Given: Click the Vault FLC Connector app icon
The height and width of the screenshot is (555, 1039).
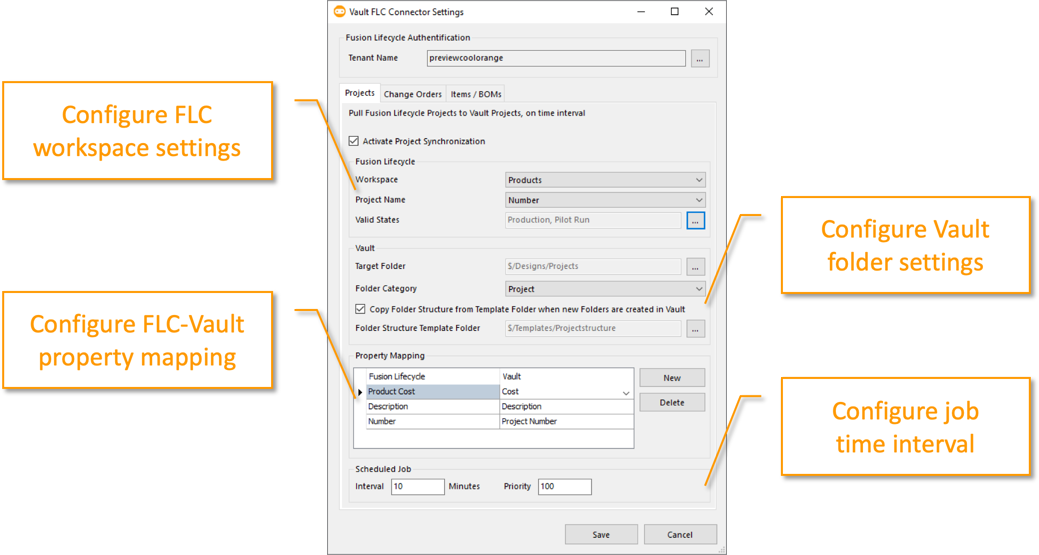Looking at the screenshot, I should (x=340, y=12).
